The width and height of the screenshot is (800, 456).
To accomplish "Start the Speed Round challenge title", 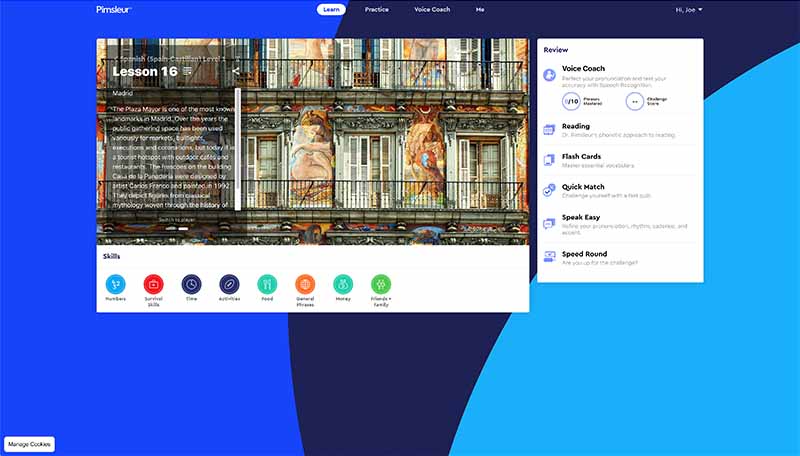I will pos(584,254).
